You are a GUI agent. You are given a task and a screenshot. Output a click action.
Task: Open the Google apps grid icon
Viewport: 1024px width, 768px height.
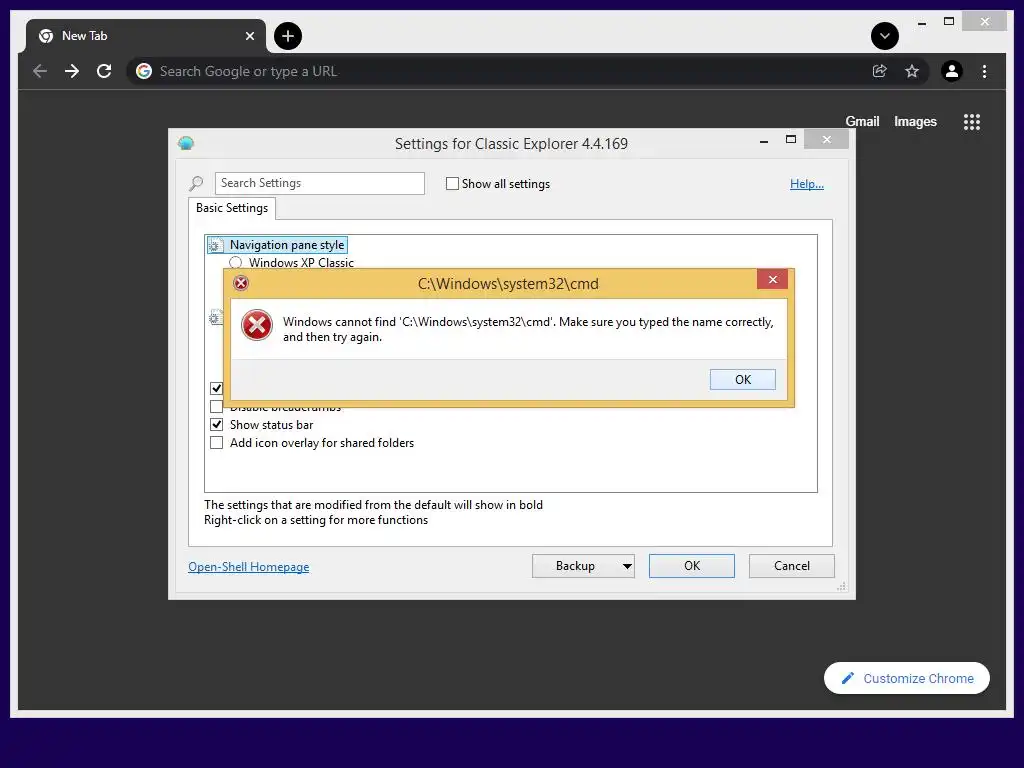click(972, 121)
